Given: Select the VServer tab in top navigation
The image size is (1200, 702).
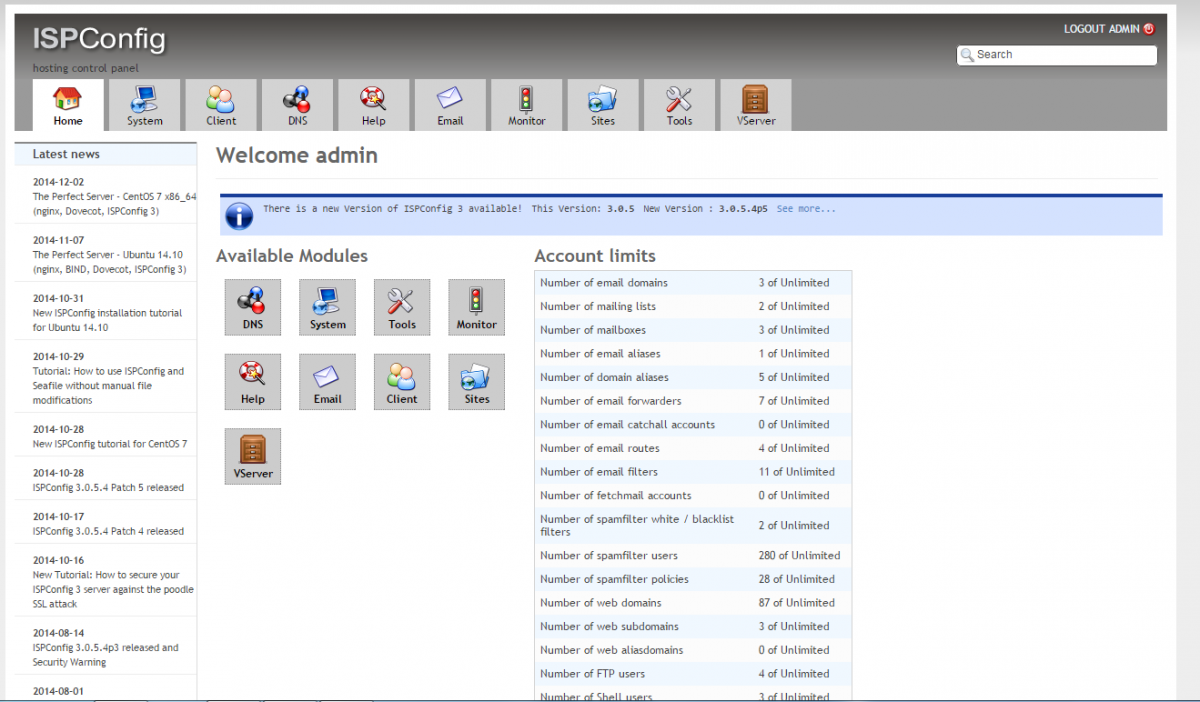Looking at the screenshot, I should [x=756, y=105].
